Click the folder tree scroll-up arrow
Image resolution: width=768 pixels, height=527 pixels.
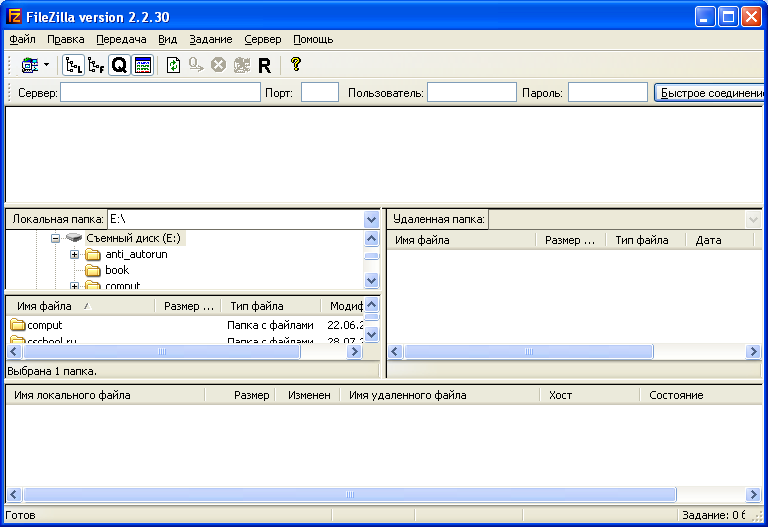tap(372, 239)
